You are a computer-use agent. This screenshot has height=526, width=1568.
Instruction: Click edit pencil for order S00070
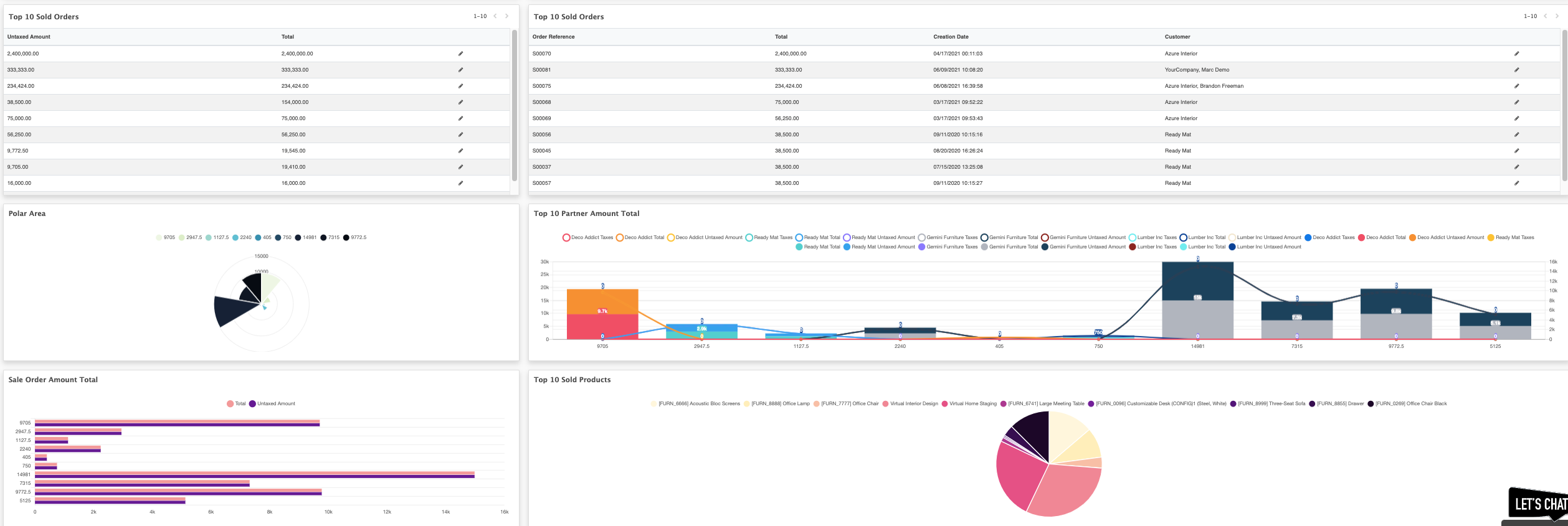point(1516,54)
